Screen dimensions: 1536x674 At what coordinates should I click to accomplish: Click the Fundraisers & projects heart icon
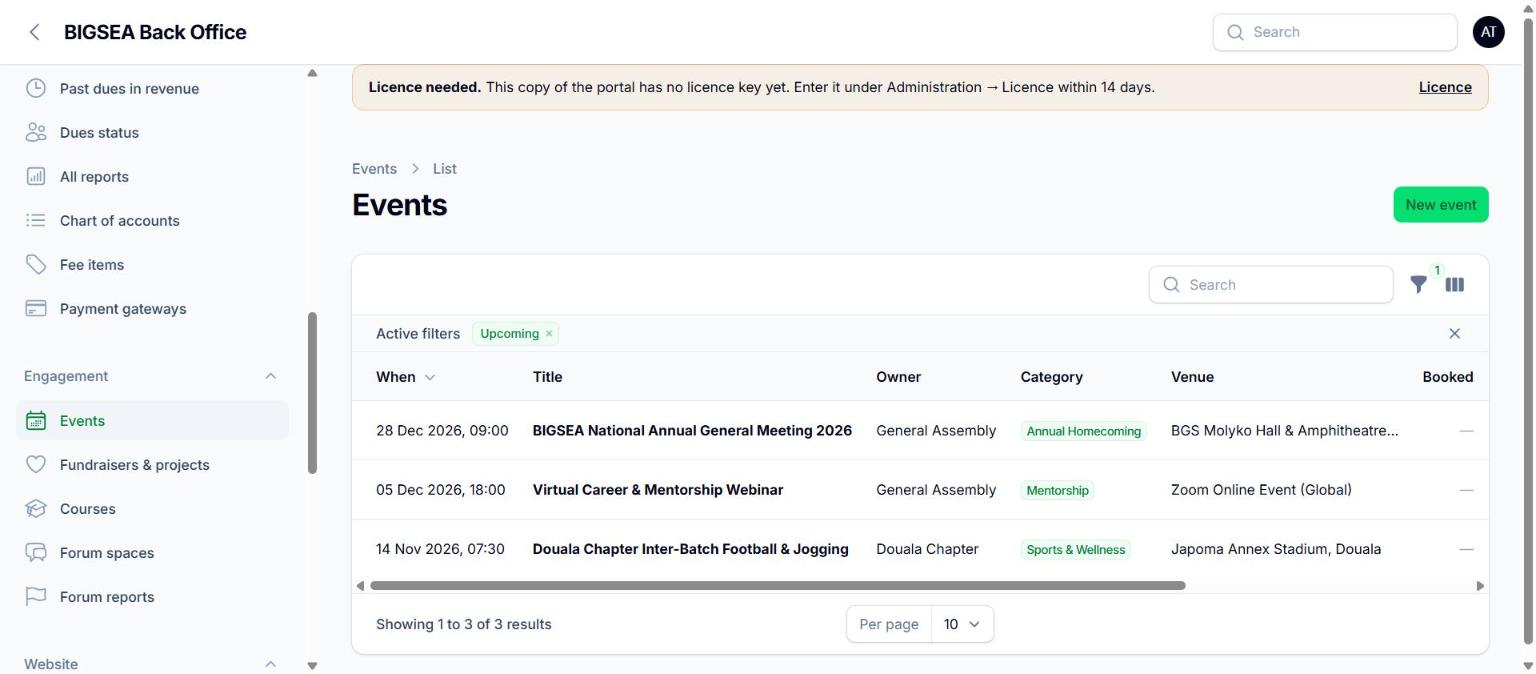[36, 465]
